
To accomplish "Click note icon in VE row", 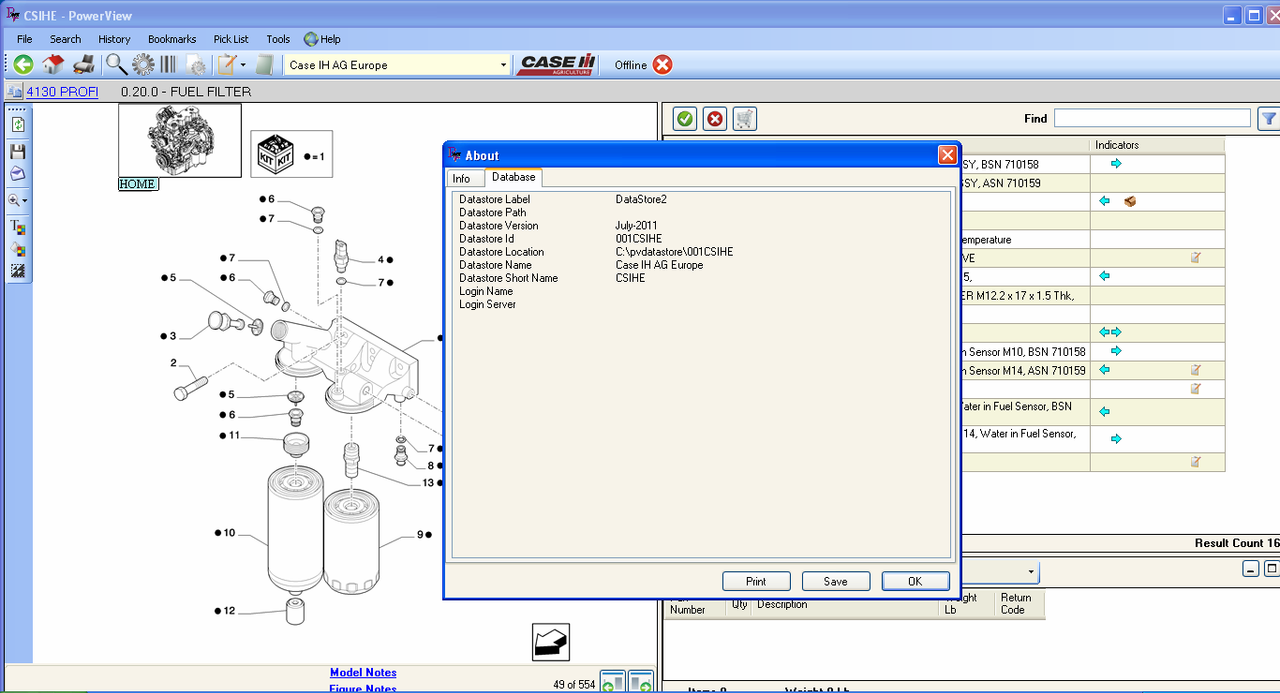I will (x=1195, y=258).
